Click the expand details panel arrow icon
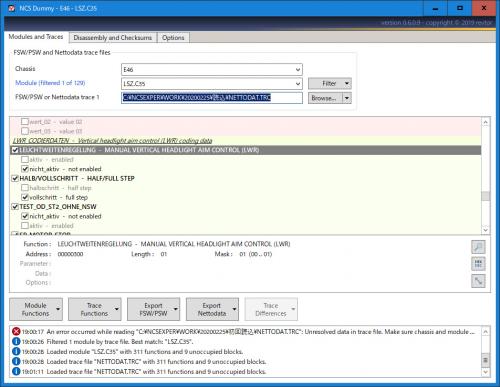The width and height of the screenshot is (500, 387). (478, 281)
